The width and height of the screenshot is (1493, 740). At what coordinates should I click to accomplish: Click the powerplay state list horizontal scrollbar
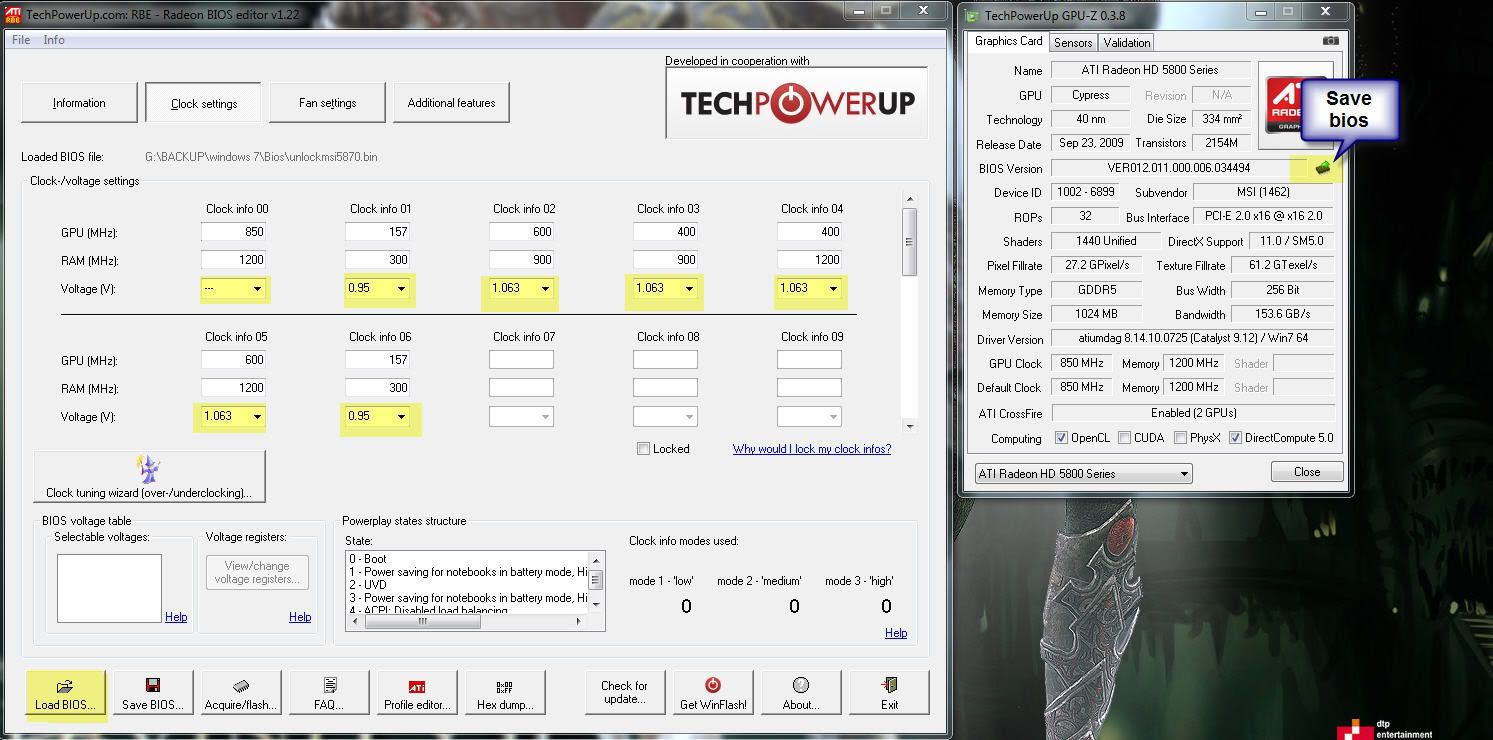(x=464, y=621)
